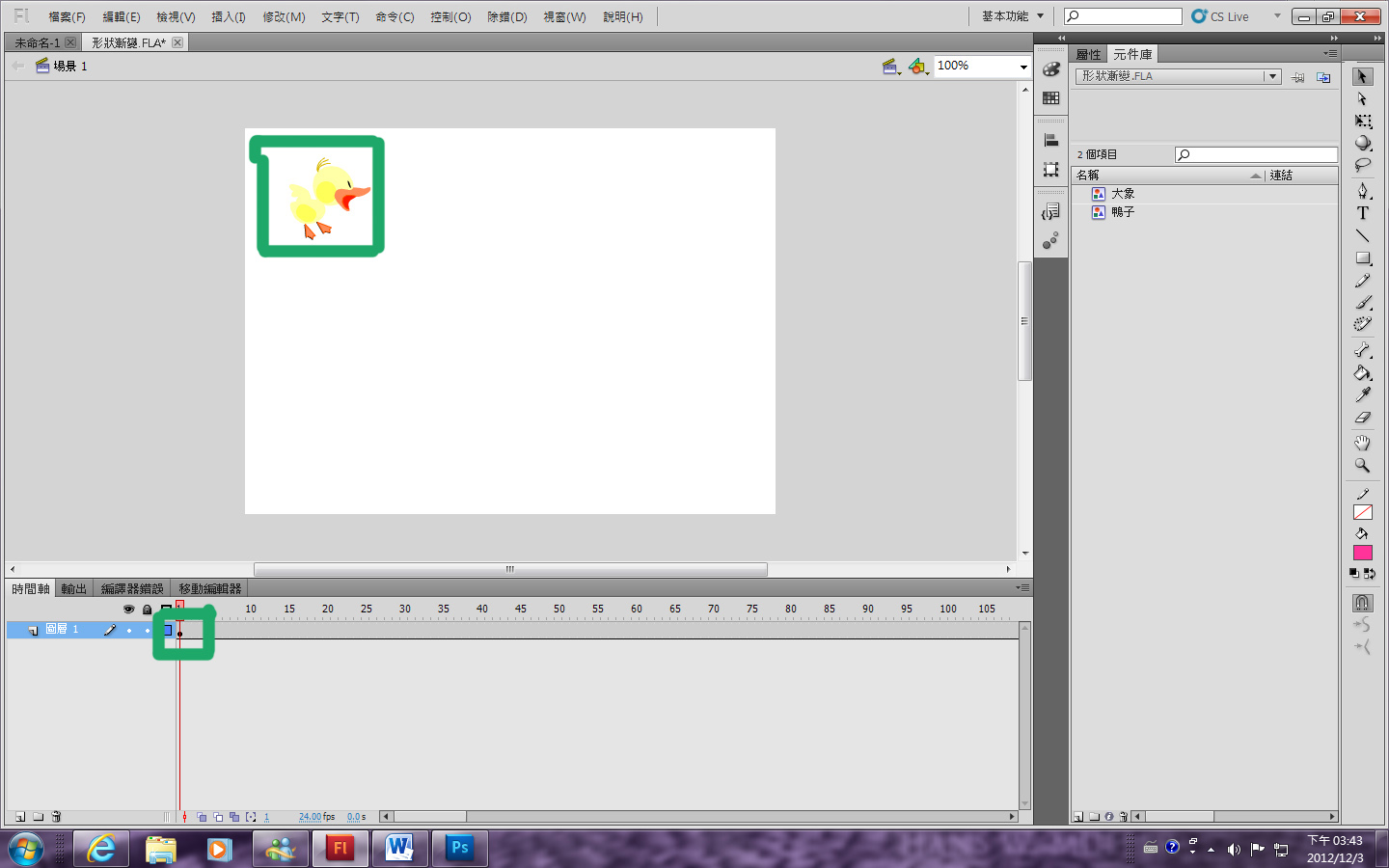Switch to the 屬性 panel tab
The height and width of the screenshot is (868, 1389).
(1088, 54)
